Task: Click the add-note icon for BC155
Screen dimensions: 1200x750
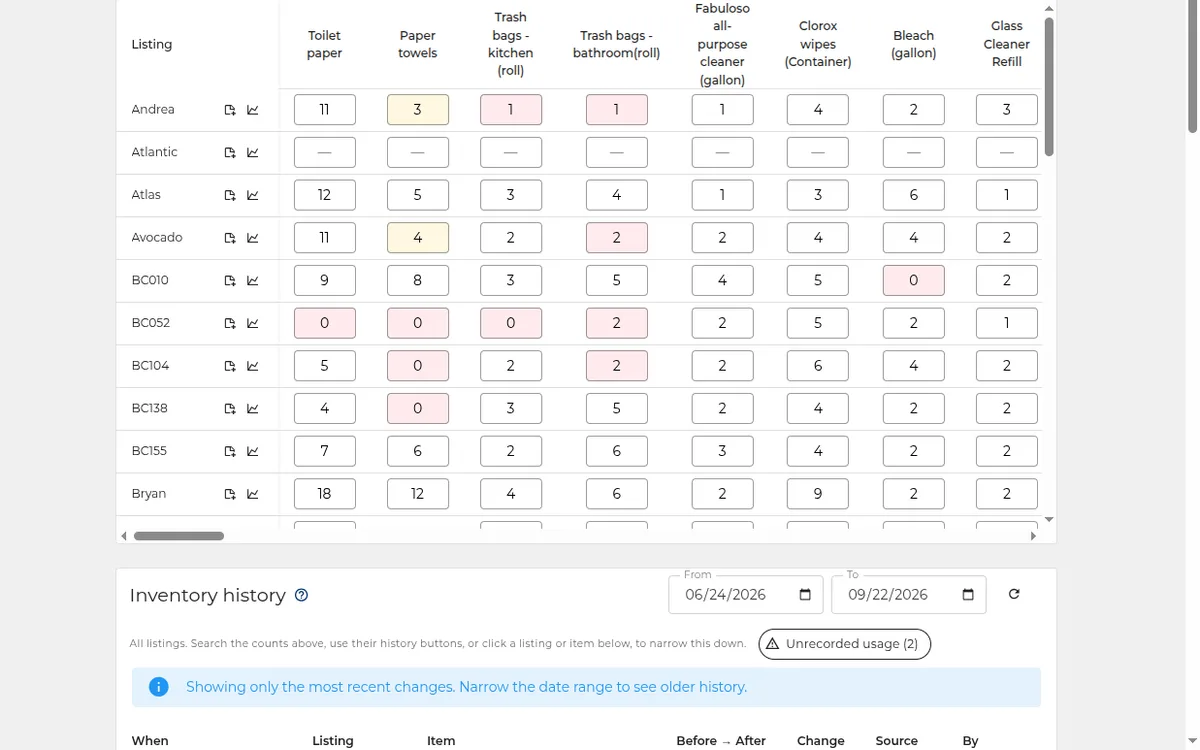Action: (x=230, y=451)
